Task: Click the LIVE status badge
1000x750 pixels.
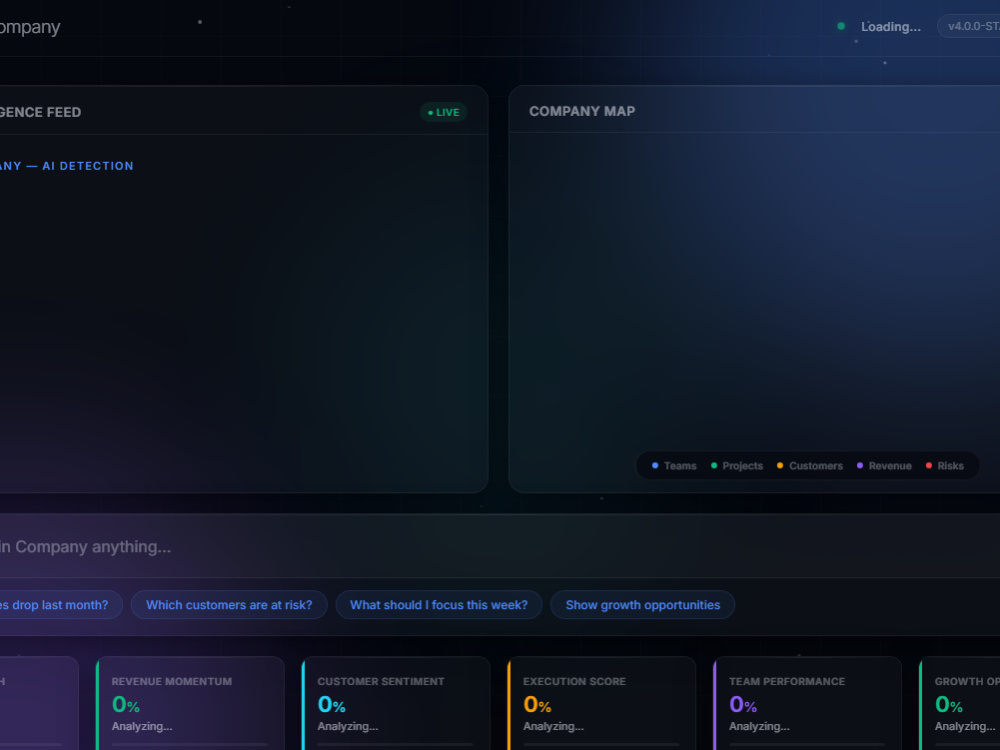Action: tap(443, 112)
